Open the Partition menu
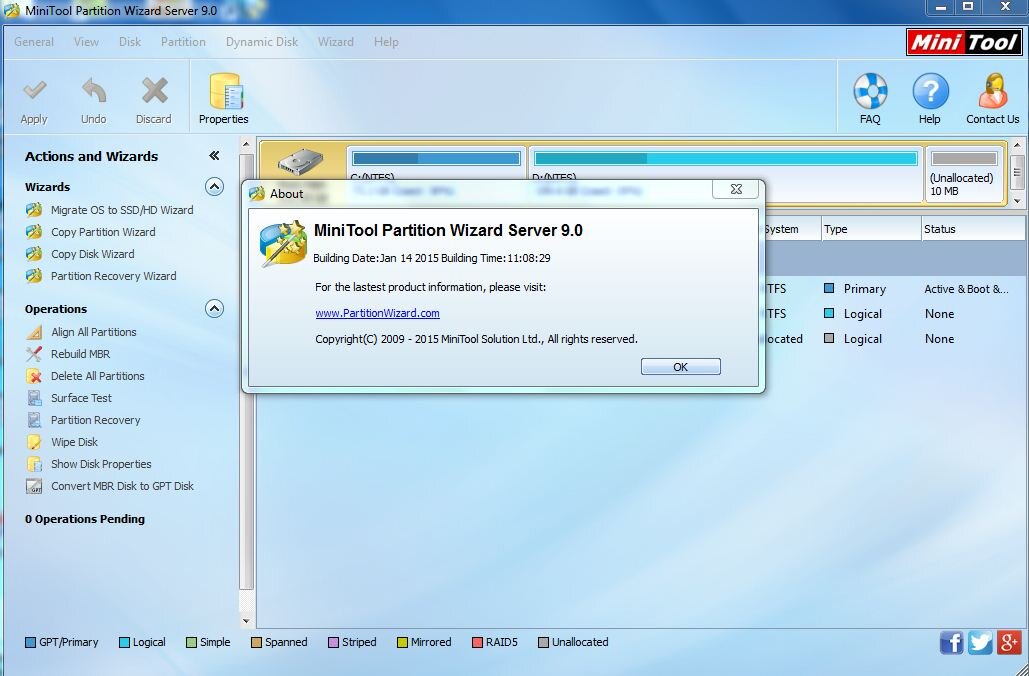This screenshot has width=1029, height=676. click(183, 42)
